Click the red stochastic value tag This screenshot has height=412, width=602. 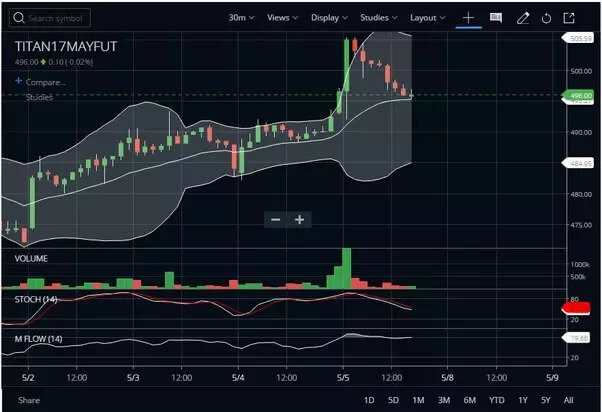(576, 308)
